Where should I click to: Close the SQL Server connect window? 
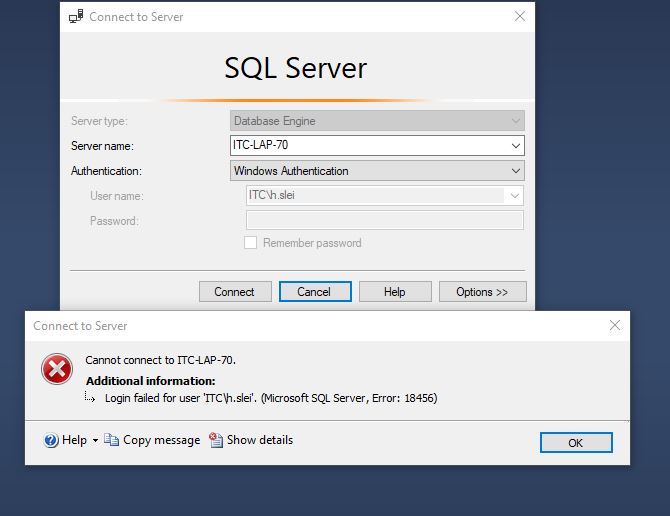click(x=520, y=16)
